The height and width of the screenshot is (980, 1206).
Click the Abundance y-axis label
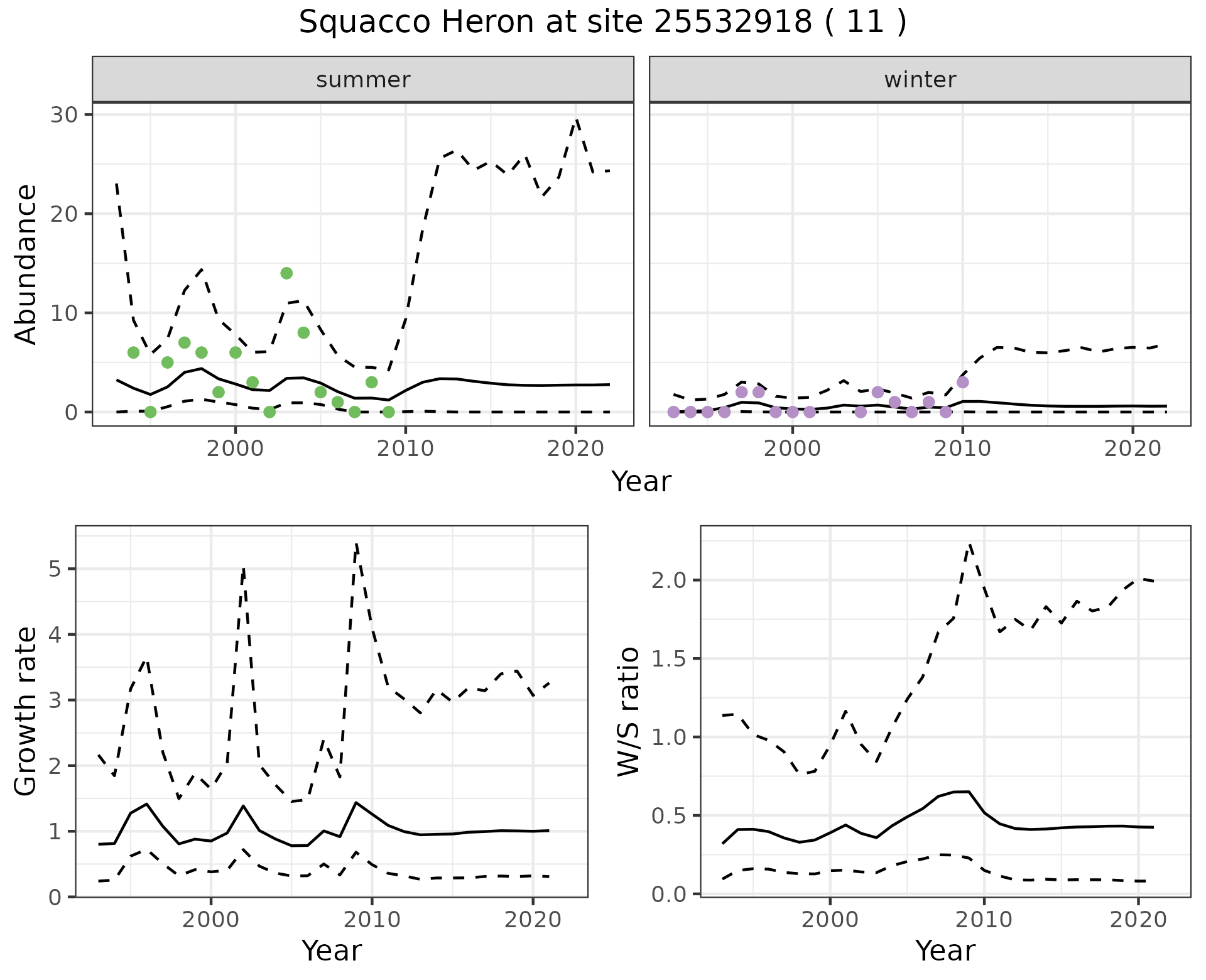coord(26,264)
